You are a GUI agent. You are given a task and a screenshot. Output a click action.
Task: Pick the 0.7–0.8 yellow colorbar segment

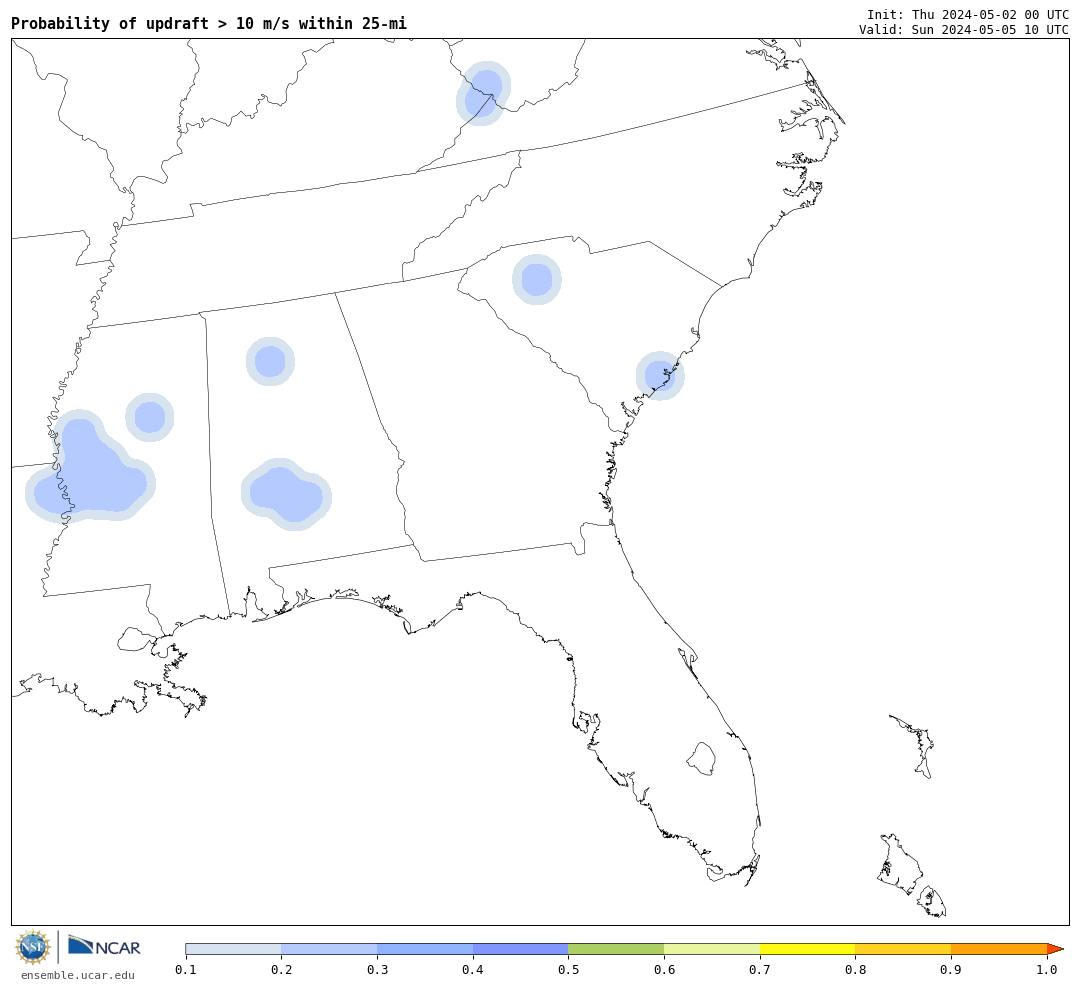point(808,949)
